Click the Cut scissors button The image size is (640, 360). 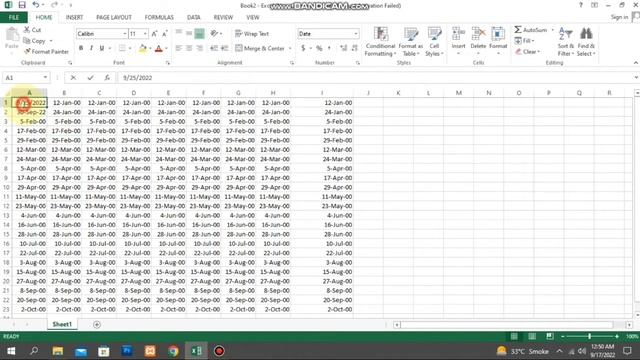click(32, 30)
